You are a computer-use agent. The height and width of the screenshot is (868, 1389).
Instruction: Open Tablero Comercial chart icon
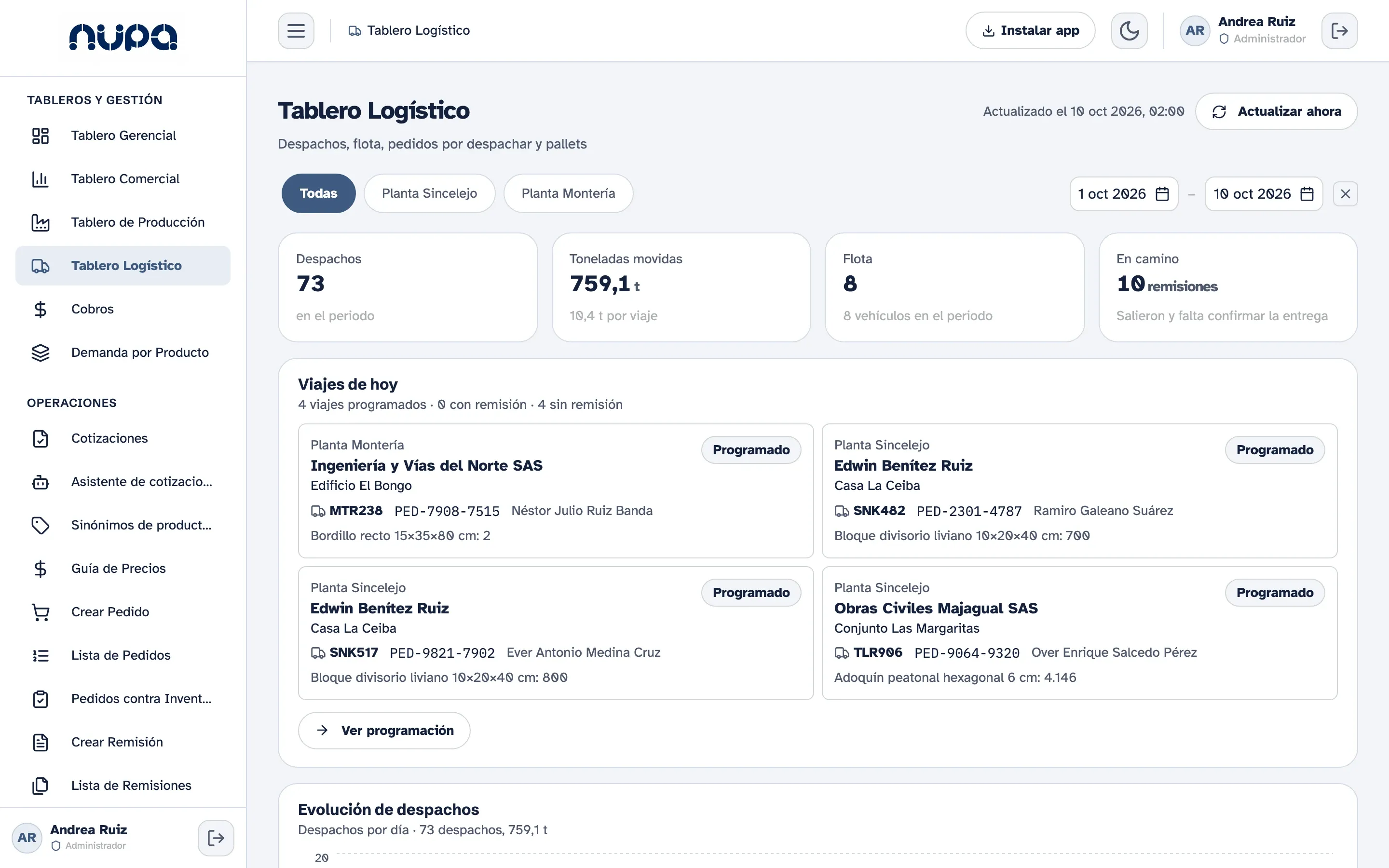tap(40, 179)
